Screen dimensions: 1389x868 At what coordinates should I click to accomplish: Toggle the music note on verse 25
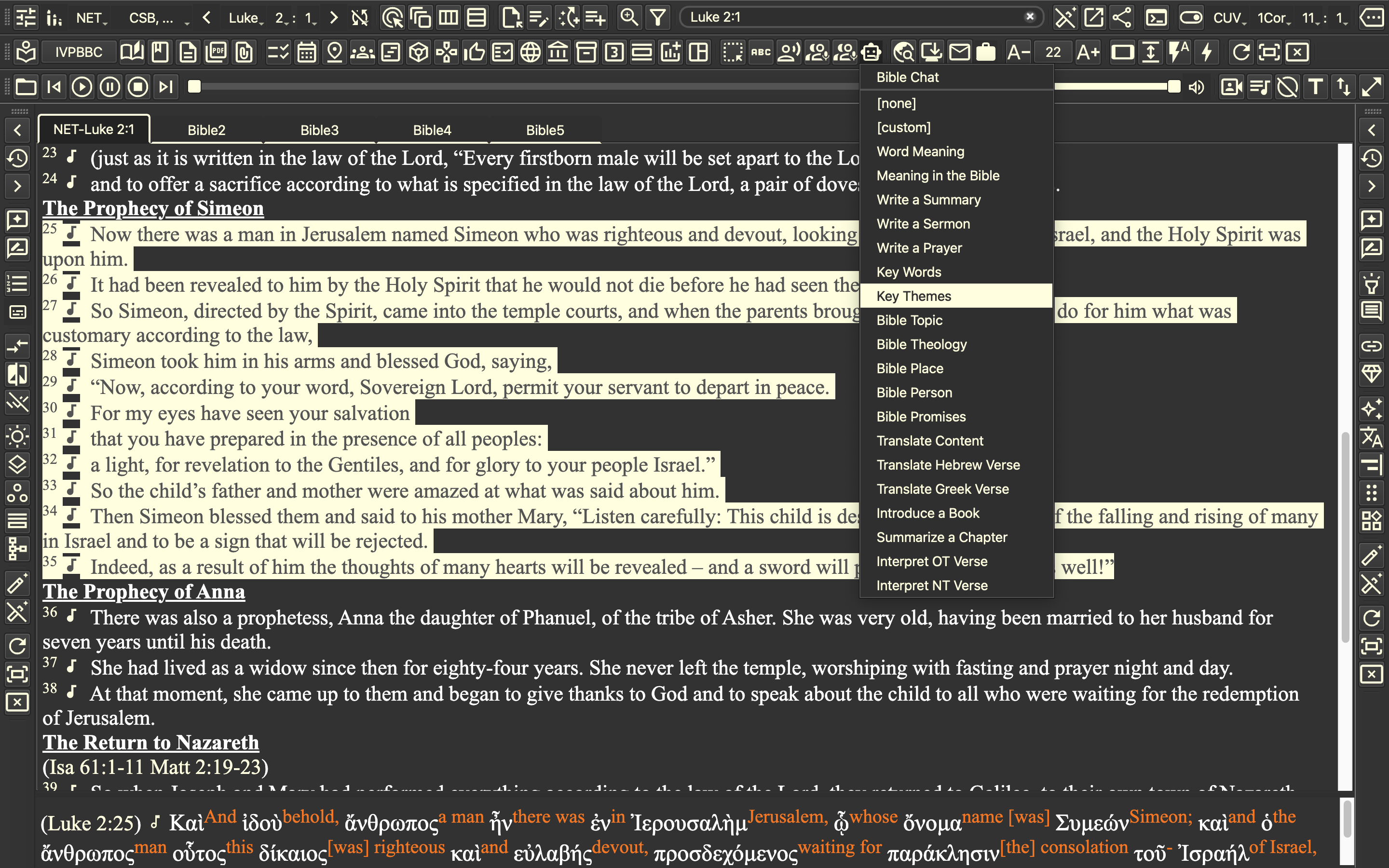(72, 234)
